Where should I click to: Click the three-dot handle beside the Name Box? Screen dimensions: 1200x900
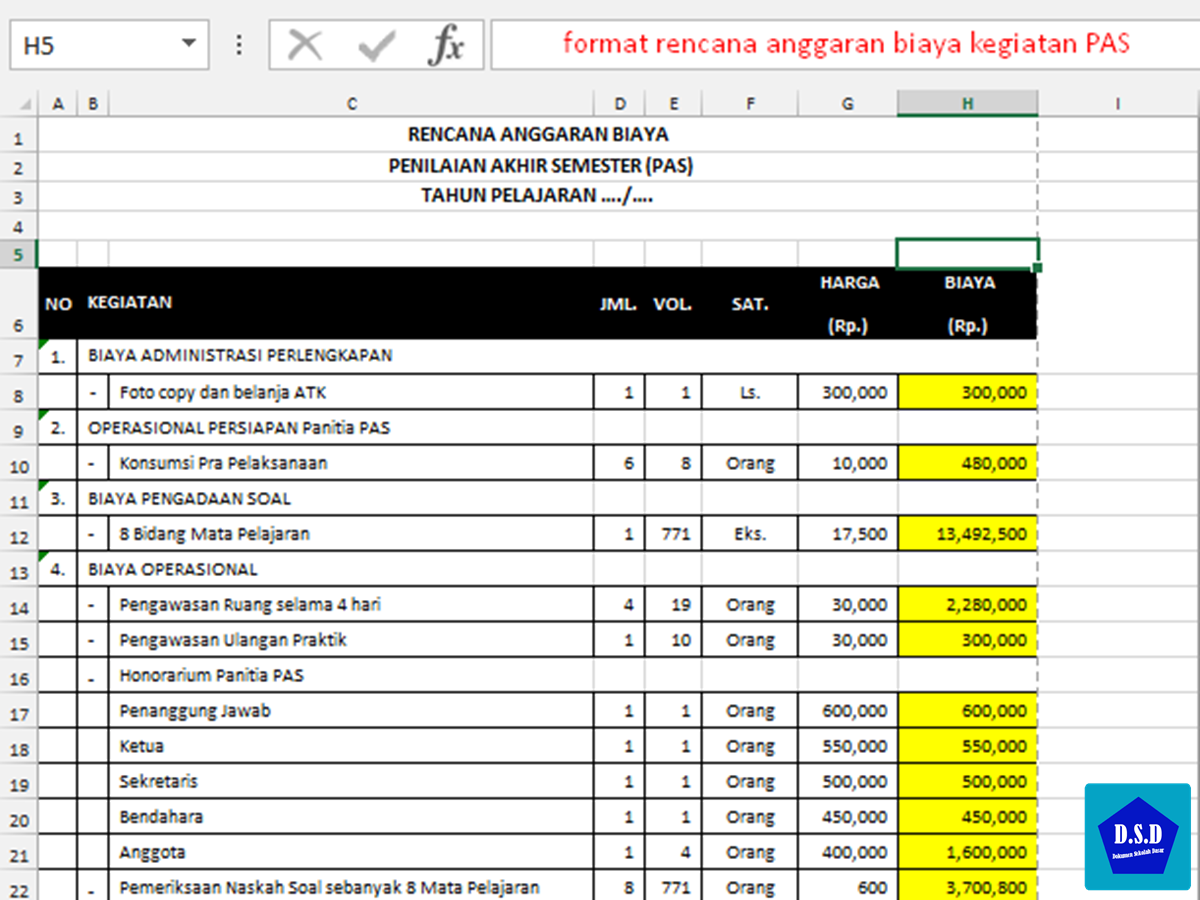(x=238, y=45)
